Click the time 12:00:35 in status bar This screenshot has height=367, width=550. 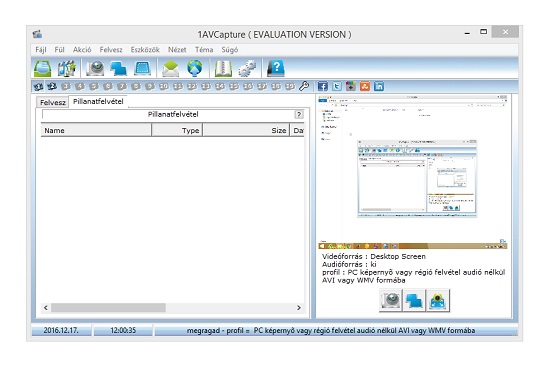pyautogui.click(x=123, y=331)
